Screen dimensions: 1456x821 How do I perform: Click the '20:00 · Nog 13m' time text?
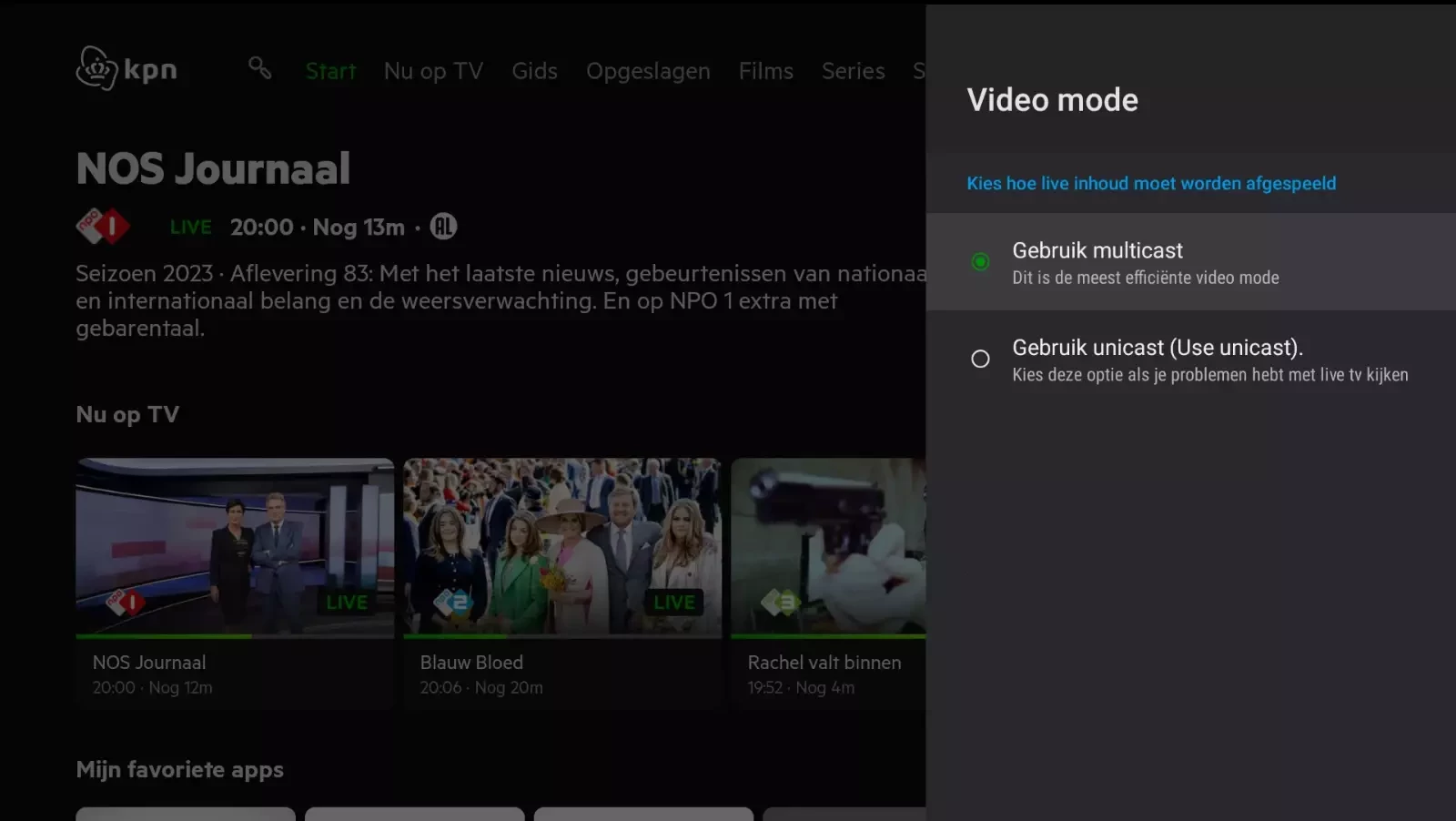point(318,227)
